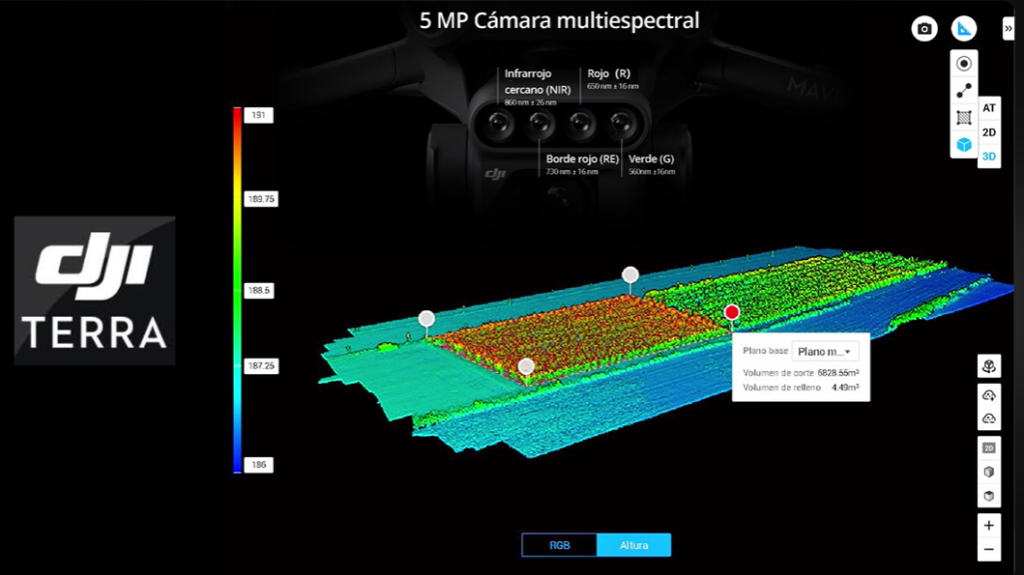Click the upper cloud icon
Screen dimensions: 1024x575
[988, 394]
